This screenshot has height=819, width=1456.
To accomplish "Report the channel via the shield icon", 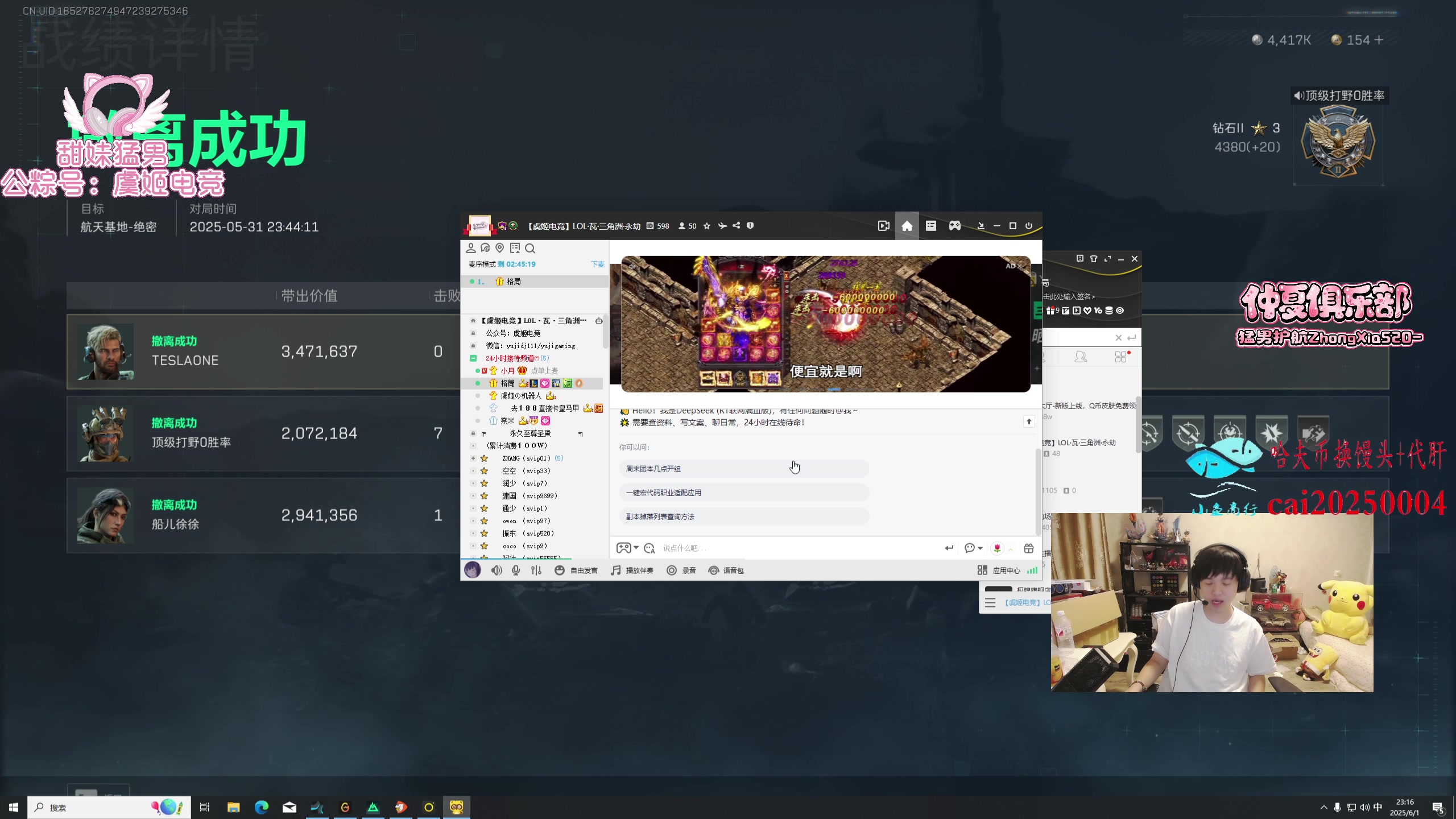I will [750, 226].
